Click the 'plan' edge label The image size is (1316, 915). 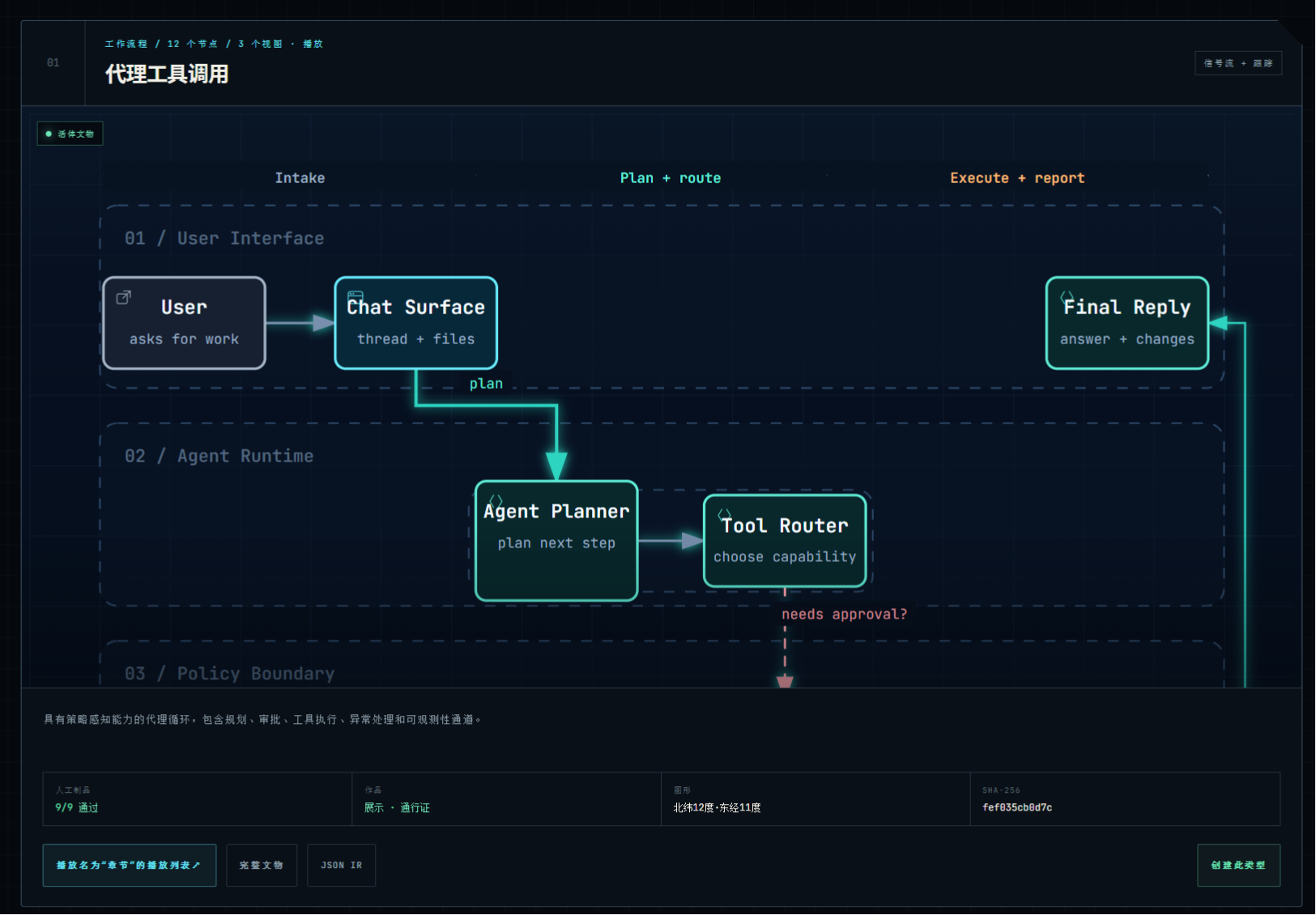[486, 384]
